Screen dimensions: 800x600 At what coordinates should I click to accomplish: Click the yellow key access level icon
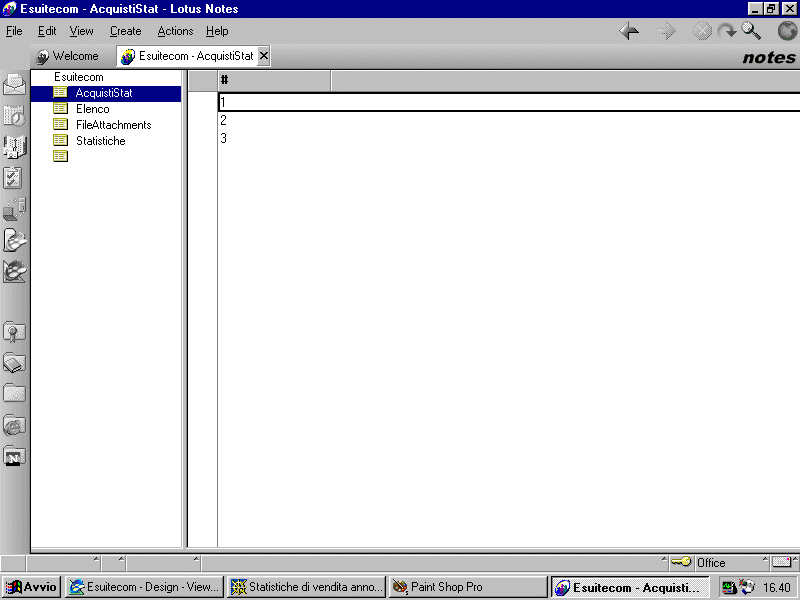tap(681, 562)
